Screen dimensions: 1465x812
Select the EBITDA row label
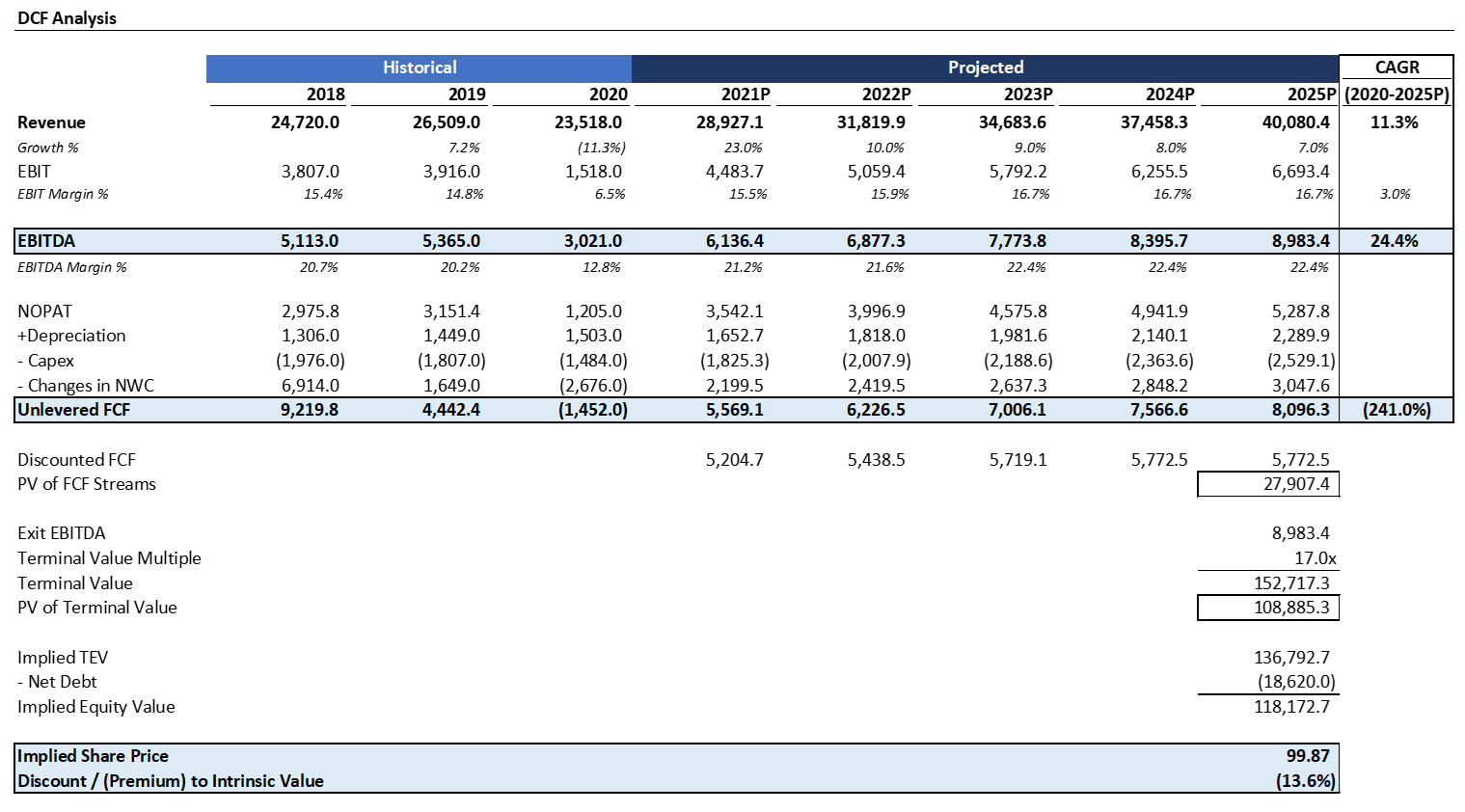[46, 241]
